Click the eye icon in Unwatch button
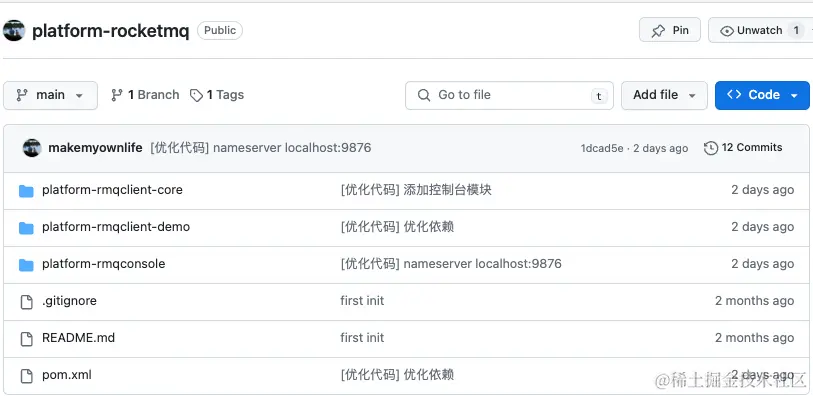The image size is (813, 396). tap(727, 31)
